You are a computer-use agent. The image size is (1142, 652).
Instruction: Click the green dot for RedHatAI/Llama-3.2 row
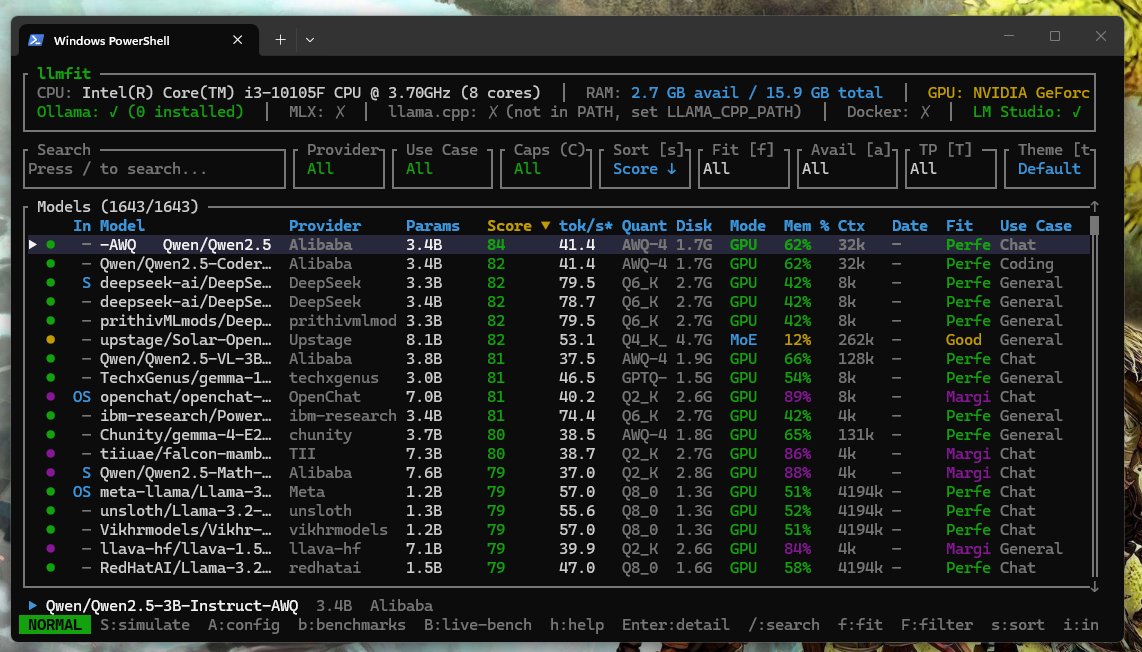tap(50, 567)
